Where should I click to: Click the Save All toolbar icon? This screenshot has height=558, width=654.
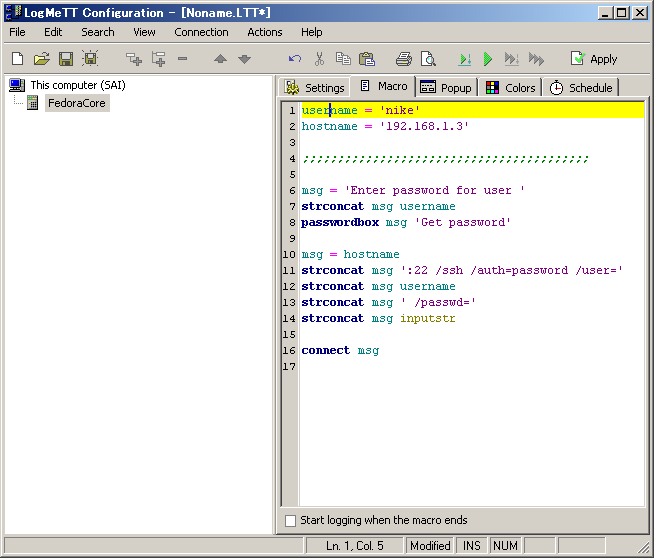click(x=90, y=59)
